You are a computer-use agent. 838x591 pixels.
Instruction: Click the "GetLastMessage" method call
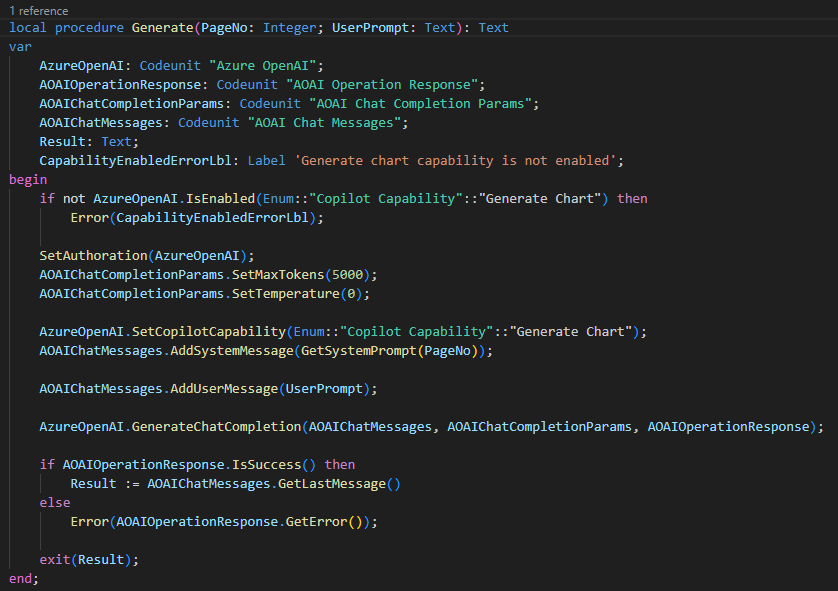click(332, 484)
